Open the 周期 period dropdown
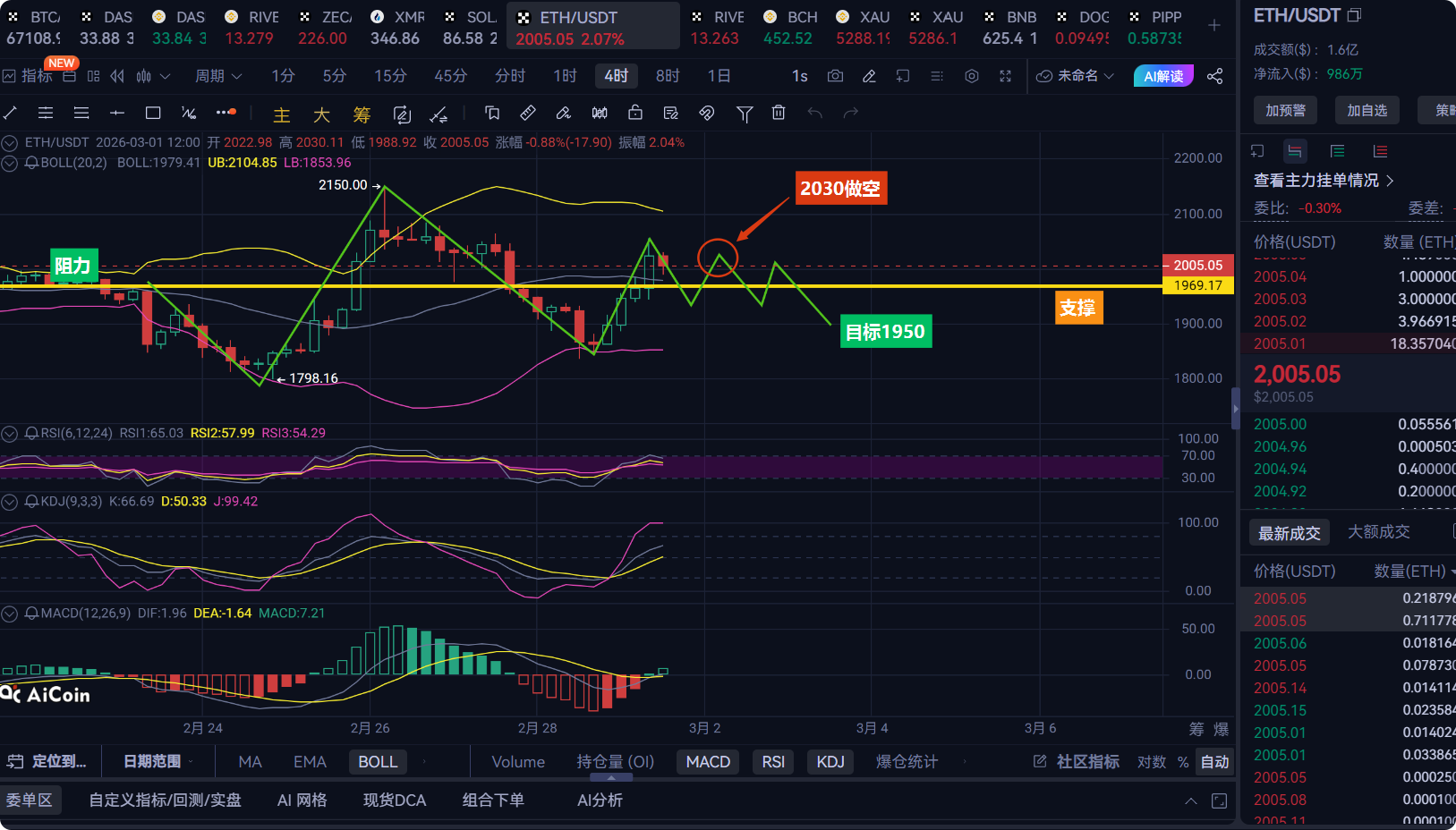This screenshot has height=830, width=1456. tap(218, 76)
